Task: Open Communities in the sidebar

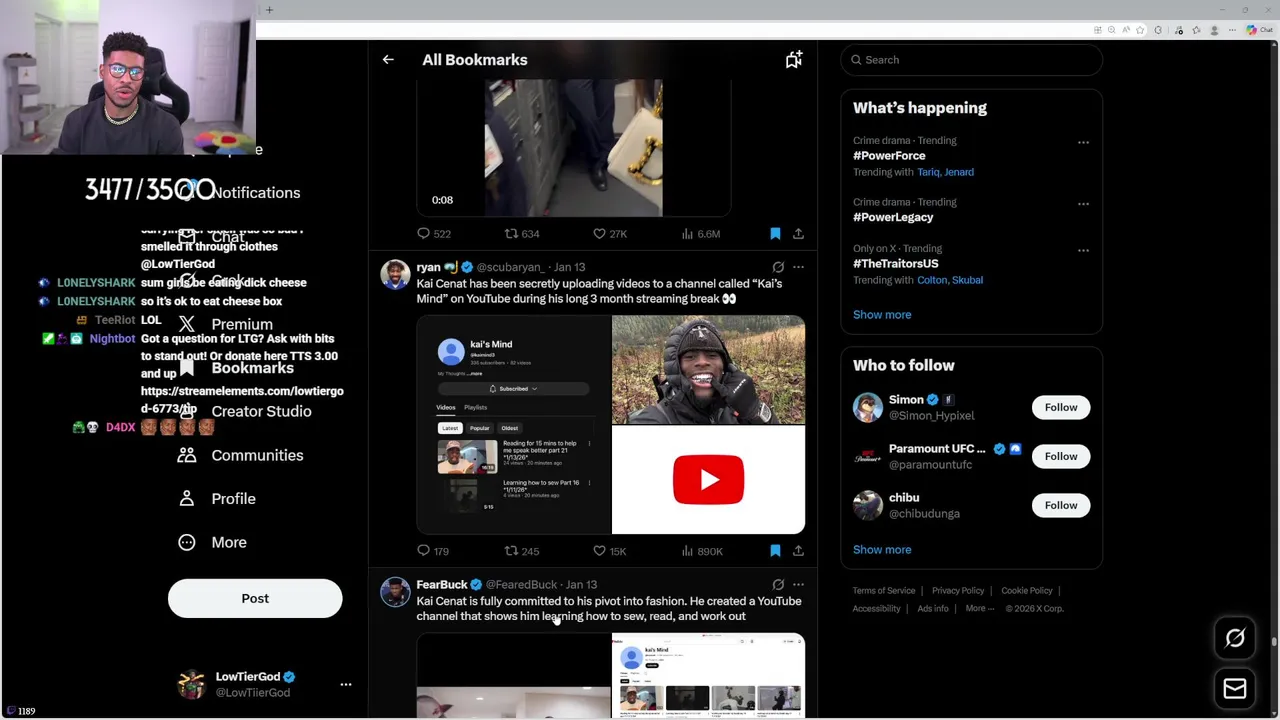Action: tap(240, 455)
